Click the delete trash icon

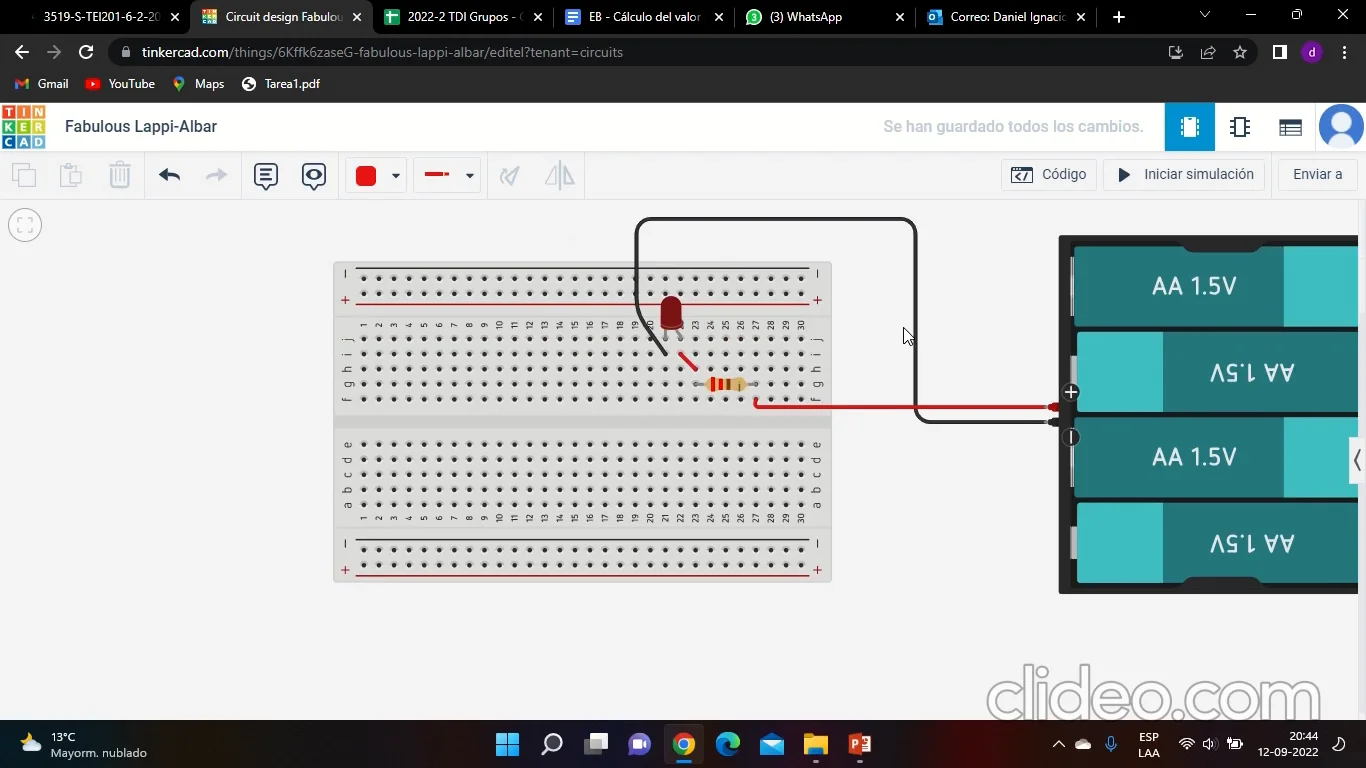(x=119, y=175)
